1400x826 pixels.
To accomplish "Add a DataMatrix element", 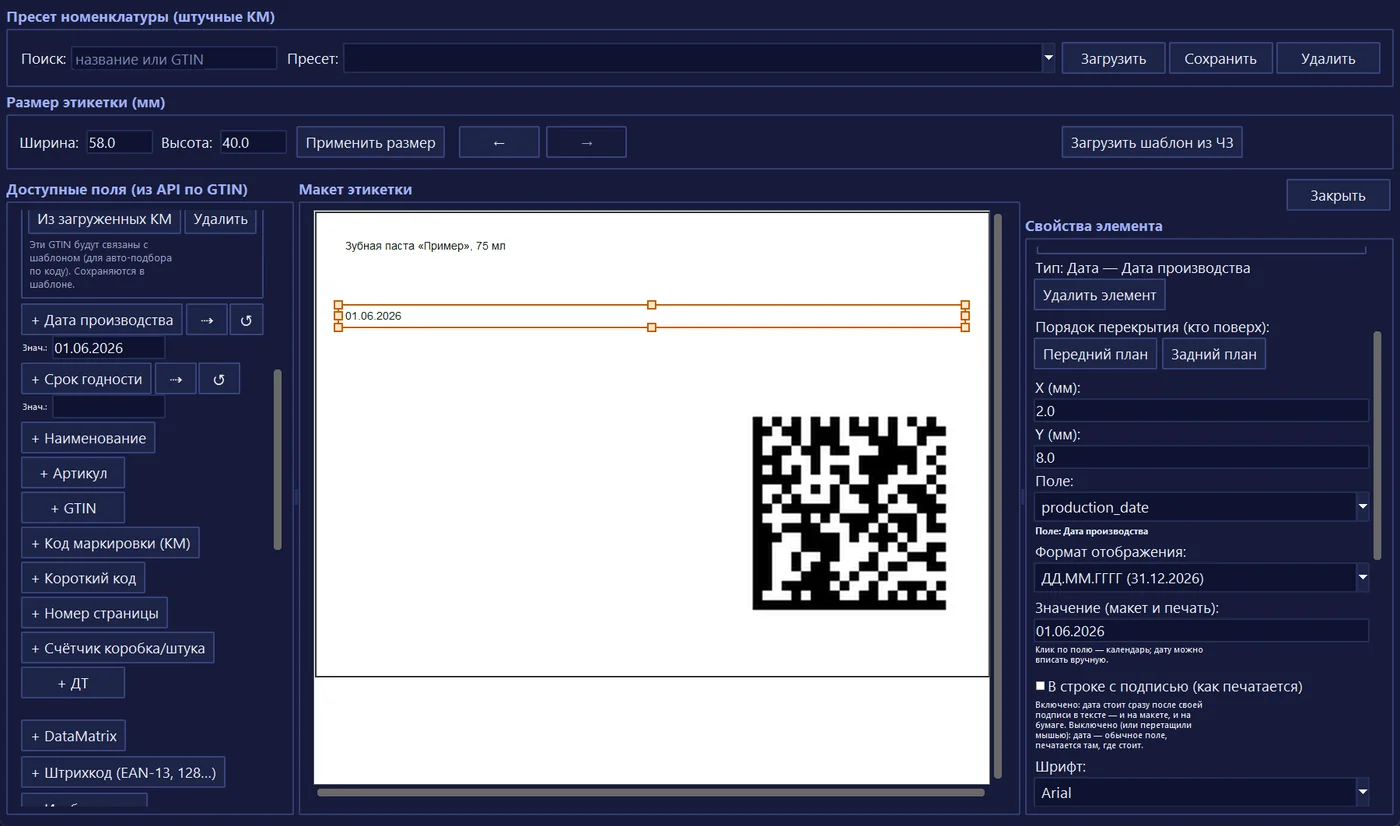I will 74,736.
